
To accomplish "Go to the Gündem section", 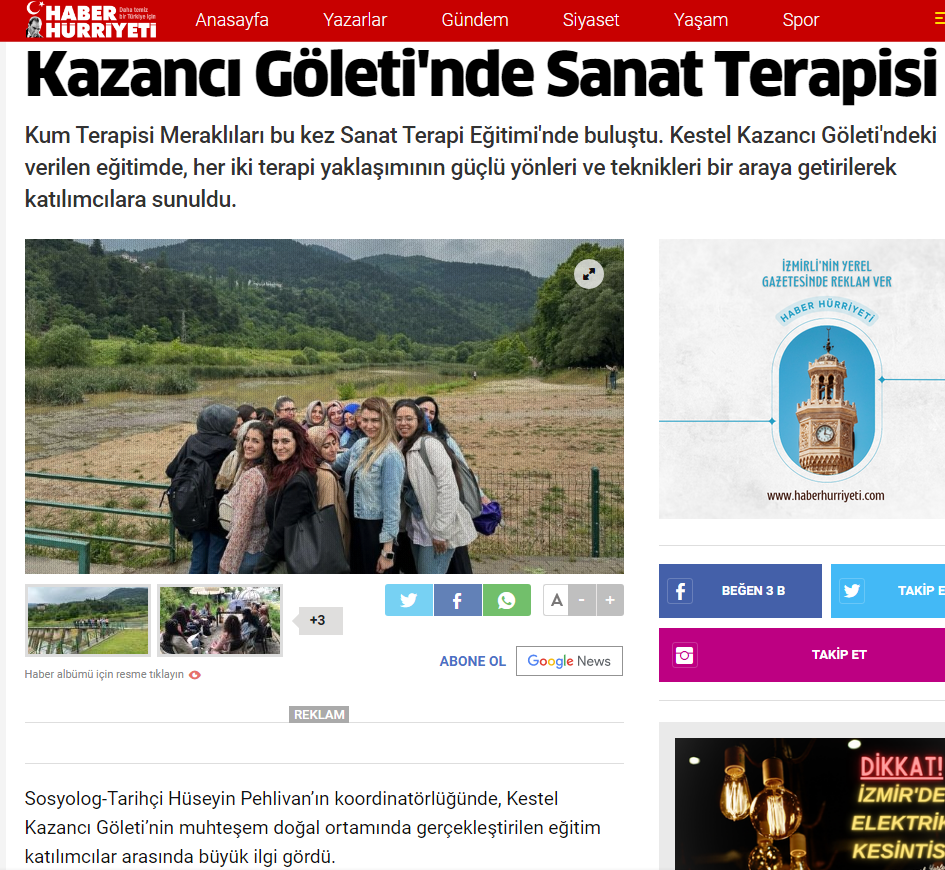I will click(x=475, y=20).
